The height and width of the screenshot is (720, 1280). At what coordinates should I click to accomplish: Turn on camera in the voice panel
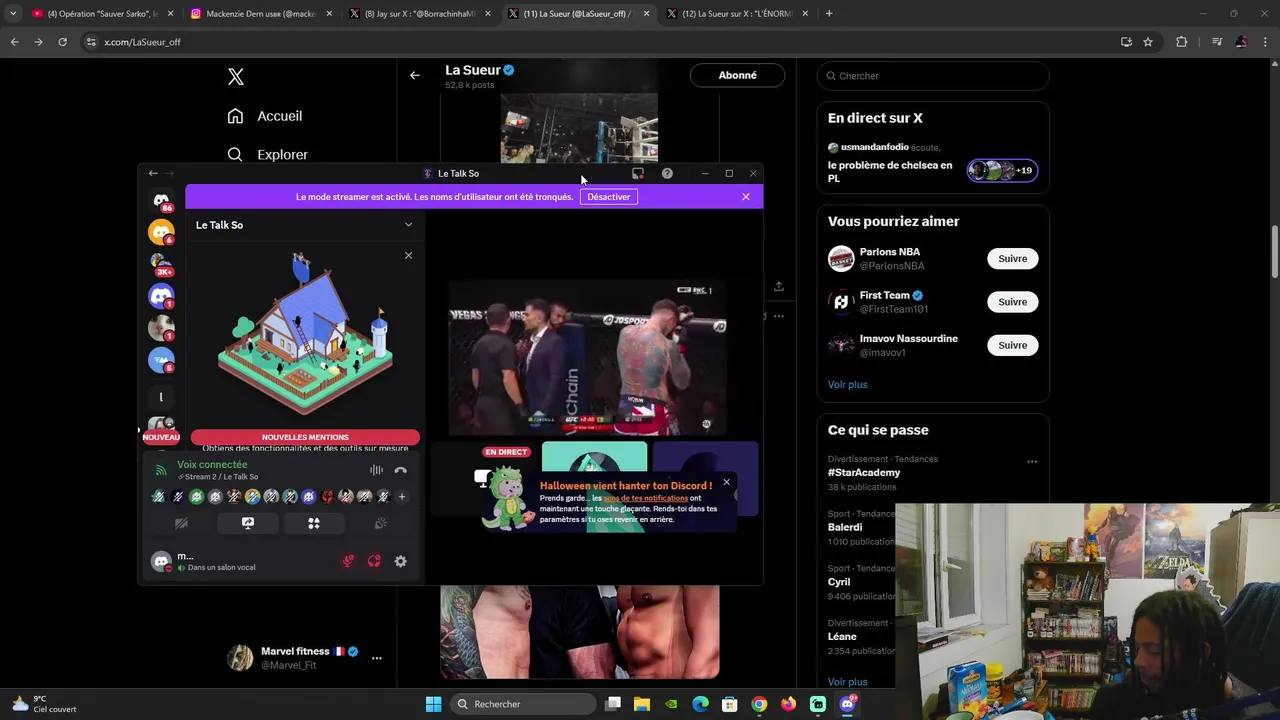tap(181, 523)
